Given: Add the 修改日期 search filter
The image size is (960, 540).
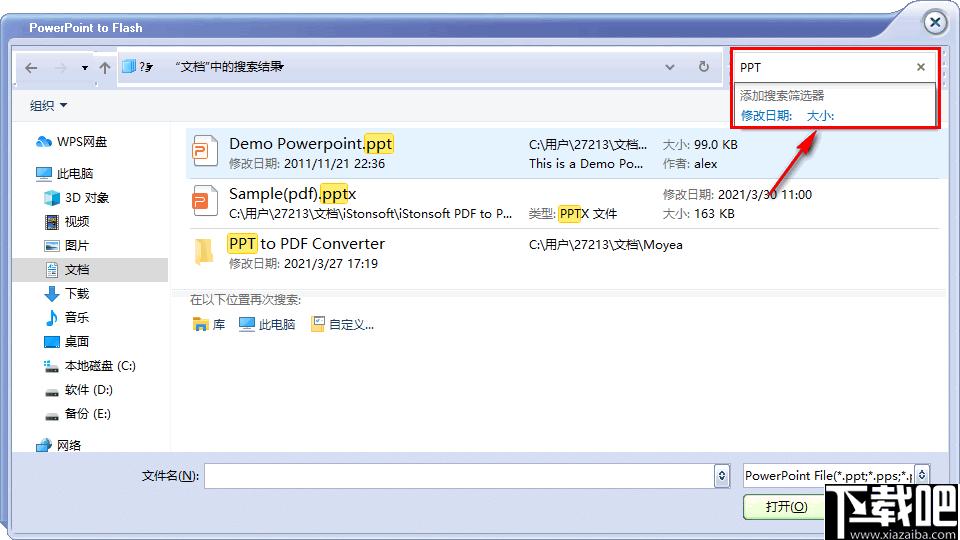Looking at the screenshot, I should click(x=767, y=115).
